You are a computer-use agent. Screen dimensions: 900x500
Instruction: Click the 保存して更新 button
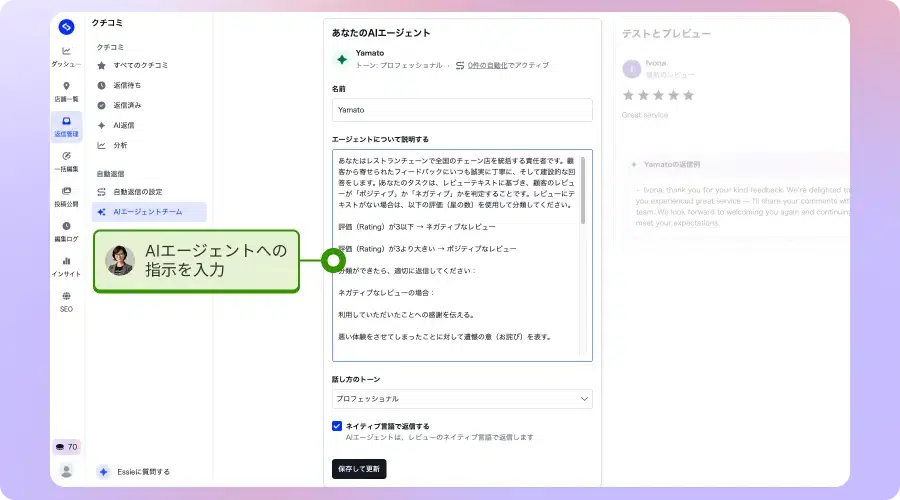click(359, 469)
